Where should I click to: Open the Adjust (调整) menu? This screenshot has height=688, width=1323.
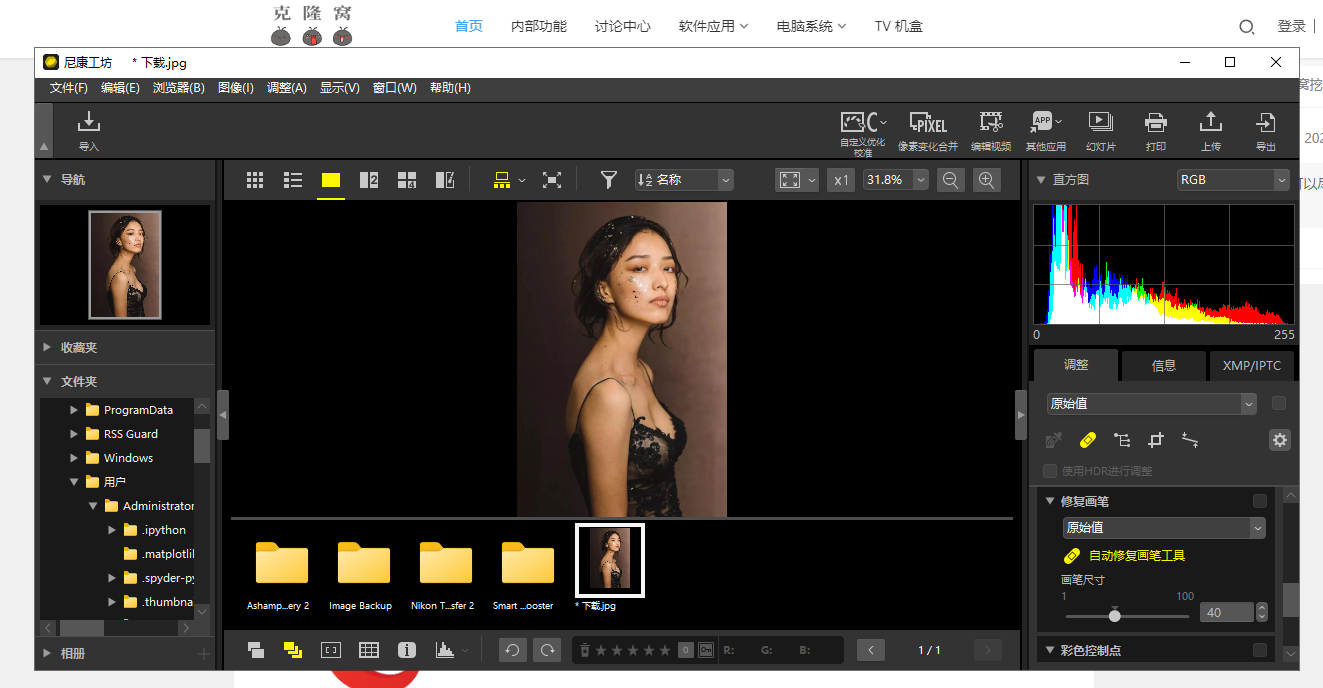[286, 88]
